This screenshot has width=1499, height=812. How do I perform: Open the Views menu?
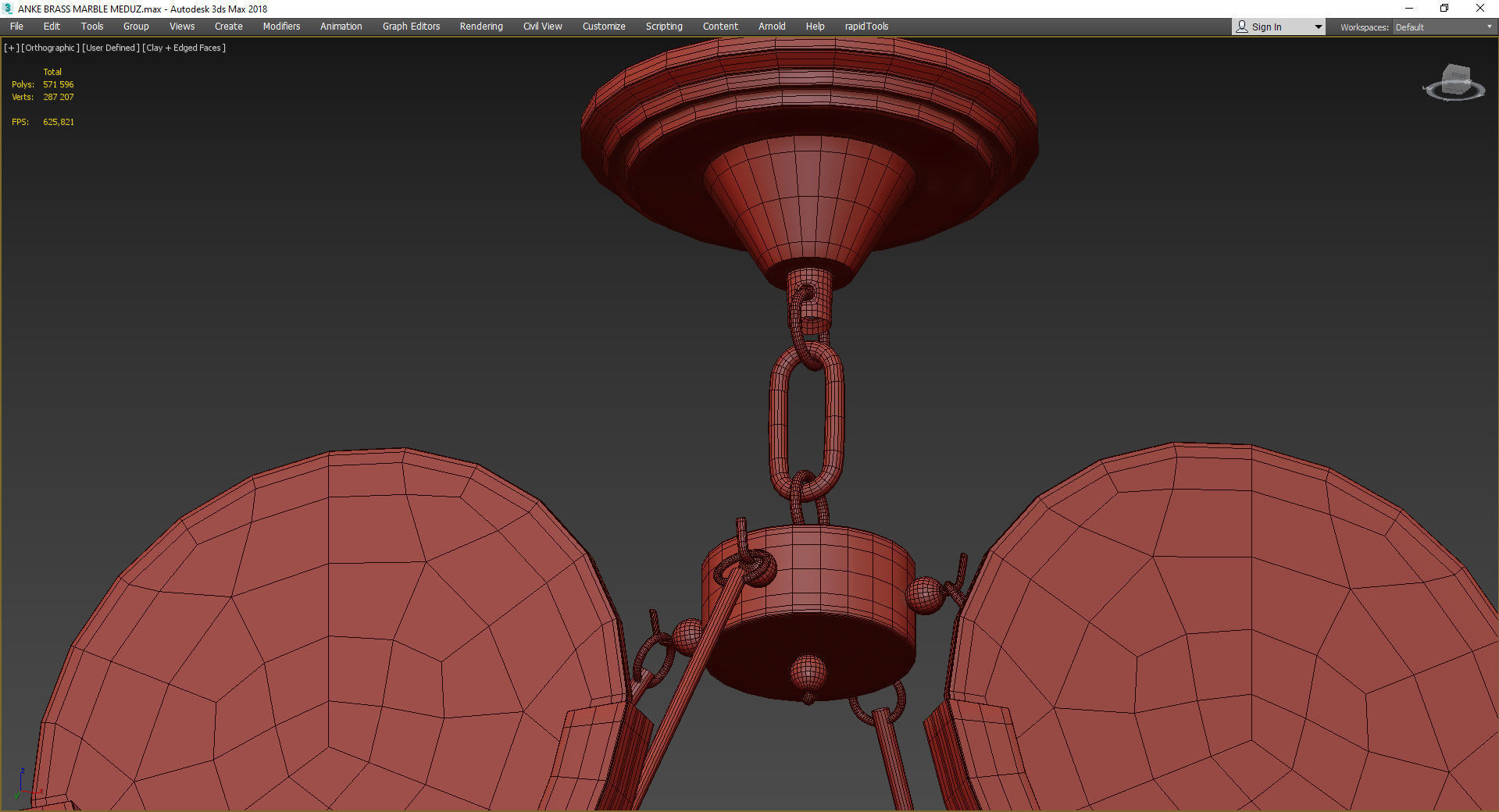pyautogui.click(x=182, y=27)
